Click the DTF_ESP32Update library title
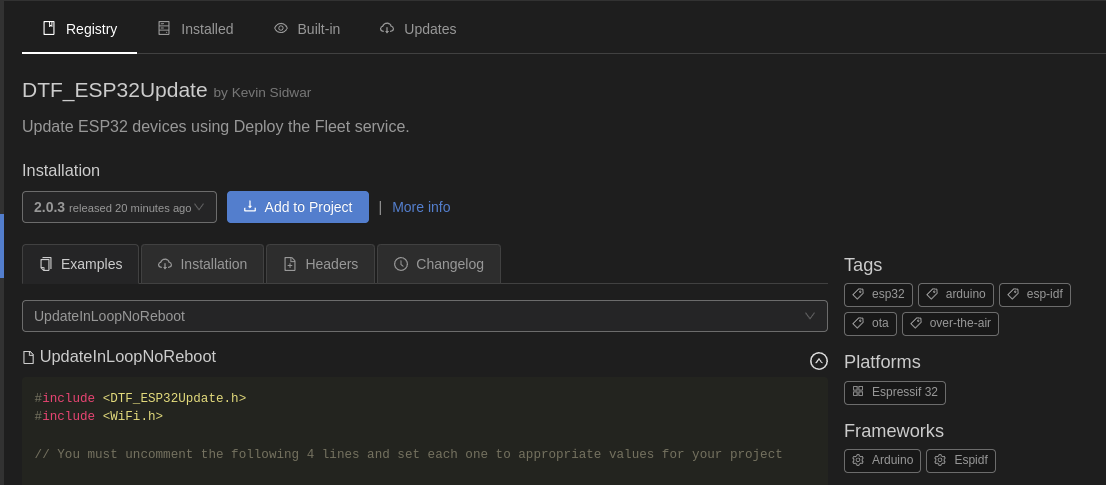Screen dimensions: 1106x485 pos(114,90)
